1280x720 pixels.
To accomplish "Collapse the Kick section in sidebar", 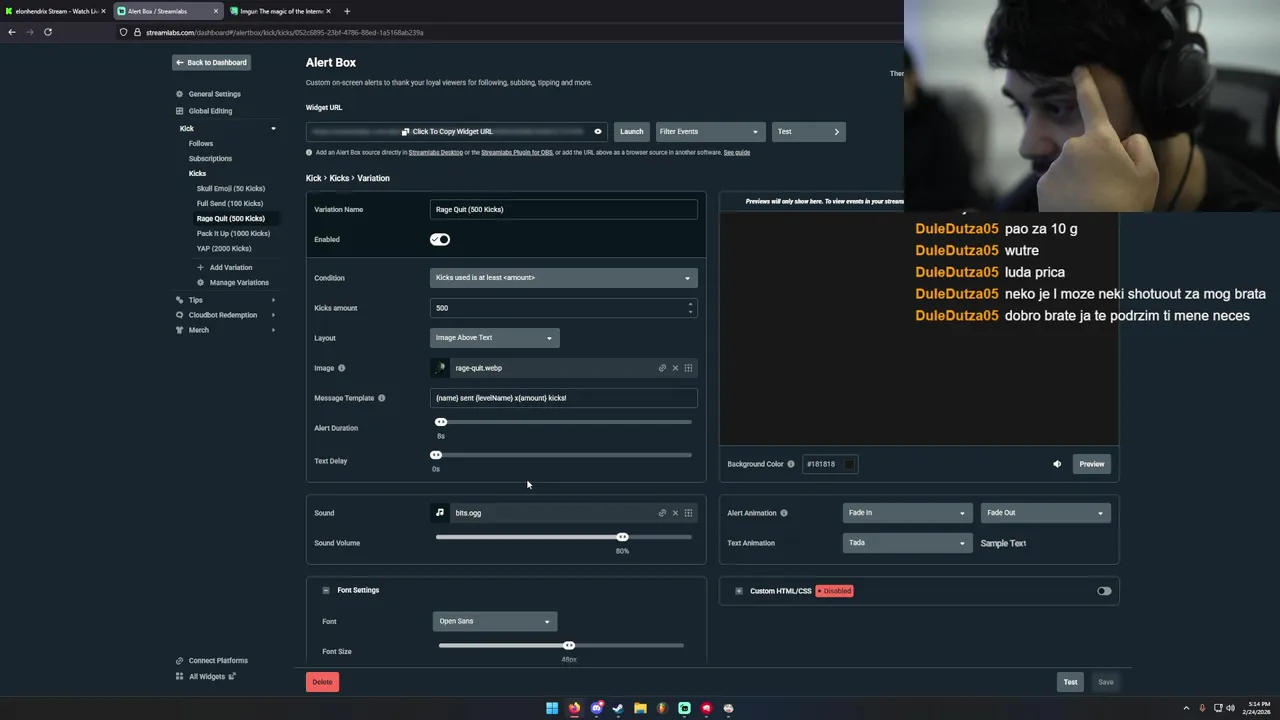I will click(x=273, y=128).
